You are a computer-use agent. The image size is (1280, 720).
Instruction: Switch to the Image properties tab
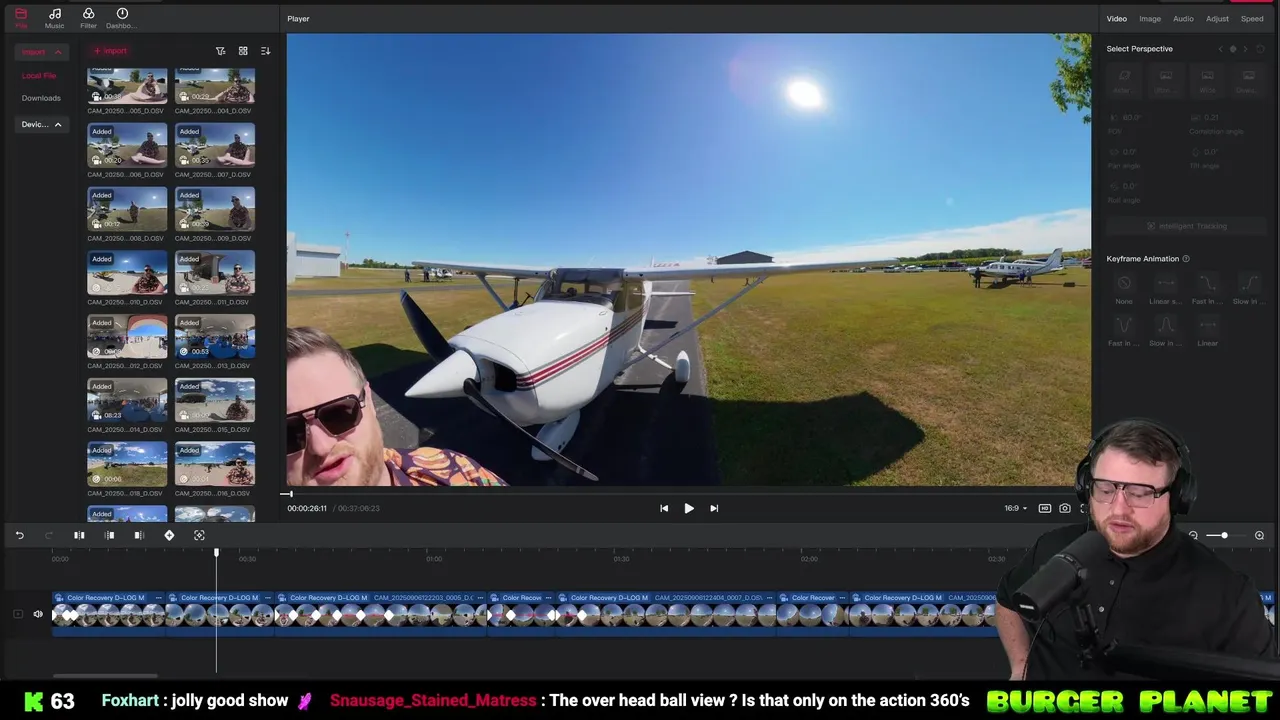click(1150, 18)
